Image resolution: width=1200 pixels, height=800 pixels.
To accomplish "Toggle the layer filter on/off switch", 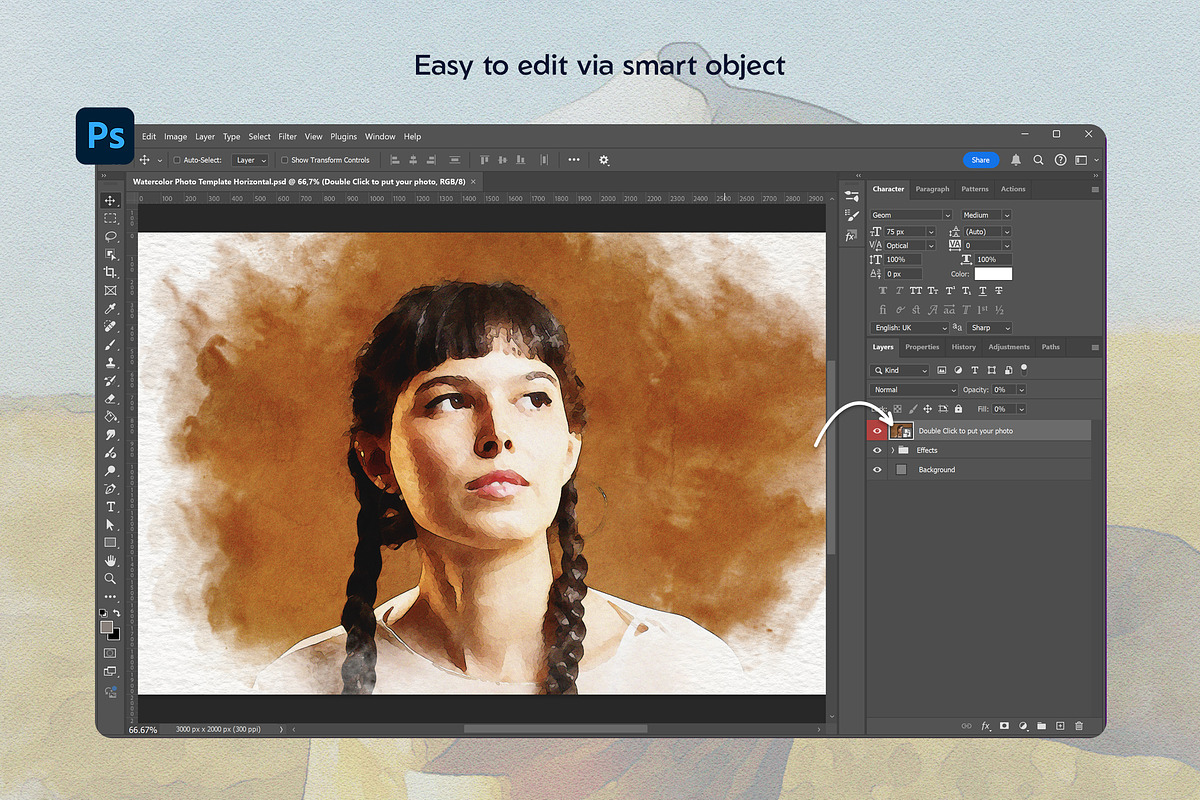I will tap(1024, 368).
